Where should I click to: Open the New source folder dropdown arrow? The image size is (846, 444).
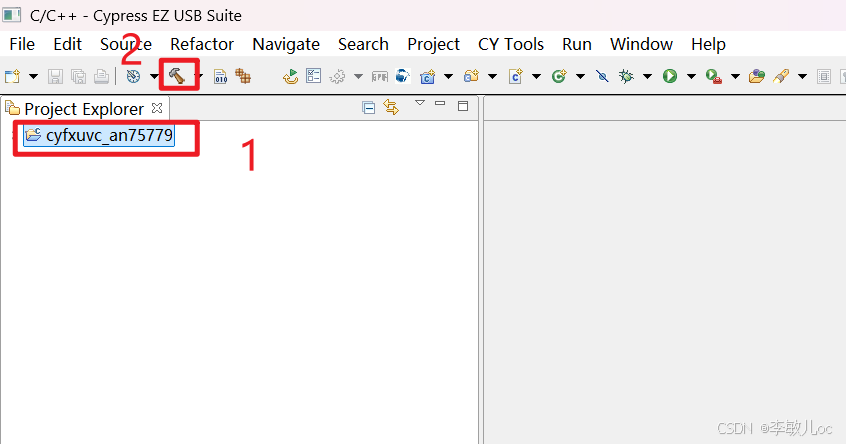[492, 77]
